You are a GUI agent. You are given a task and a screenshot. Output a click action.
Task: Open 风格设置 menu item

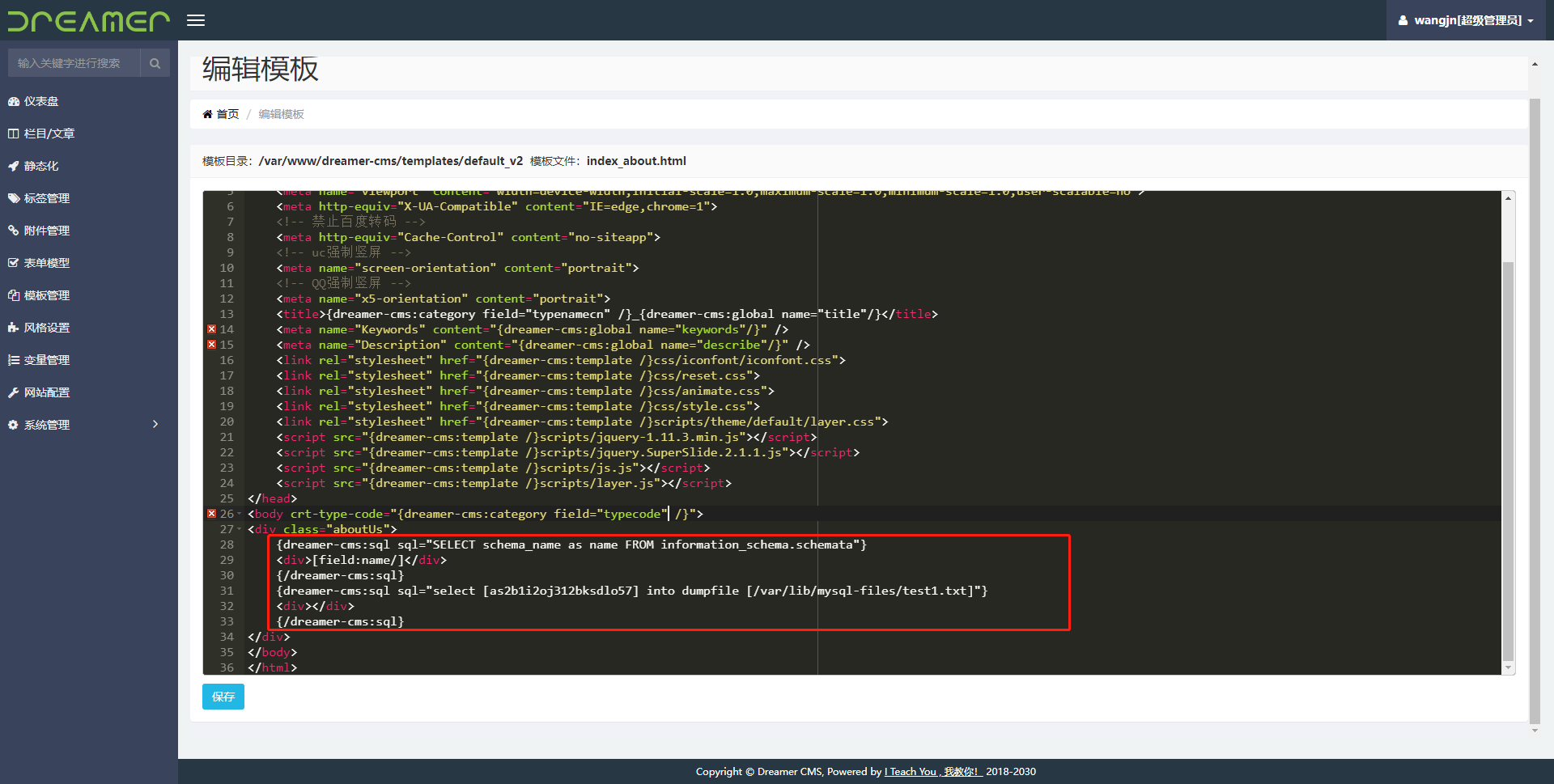coord(89,328)
